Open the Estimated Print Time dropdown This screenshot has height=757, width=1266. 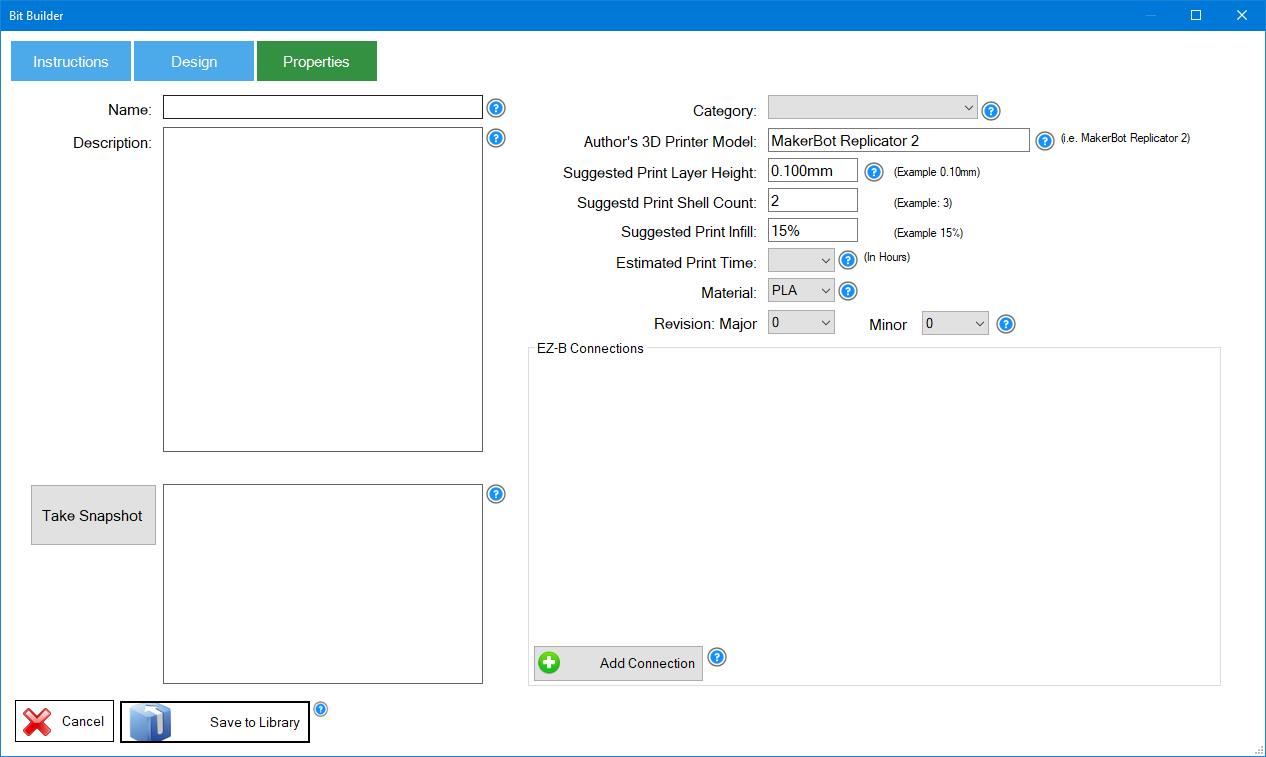pos(801,261)
